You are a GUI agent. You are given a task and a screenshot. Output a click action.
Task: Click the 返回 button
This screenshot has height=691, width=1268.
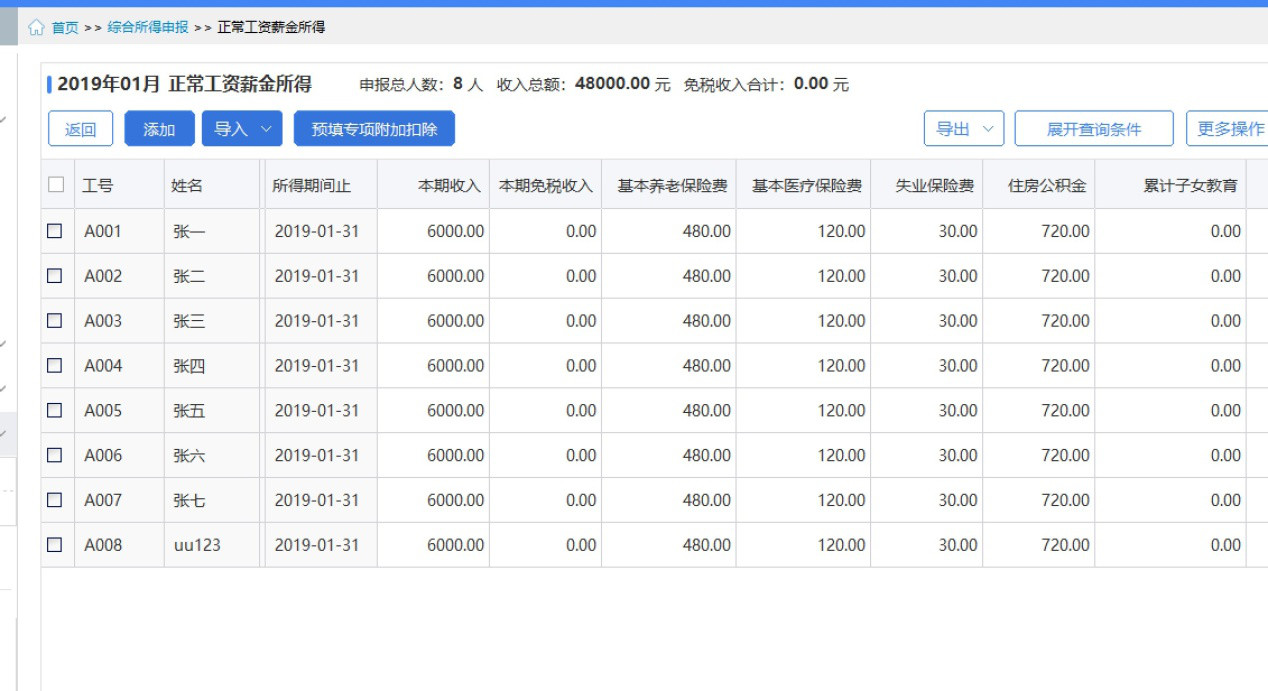point(81,129)
